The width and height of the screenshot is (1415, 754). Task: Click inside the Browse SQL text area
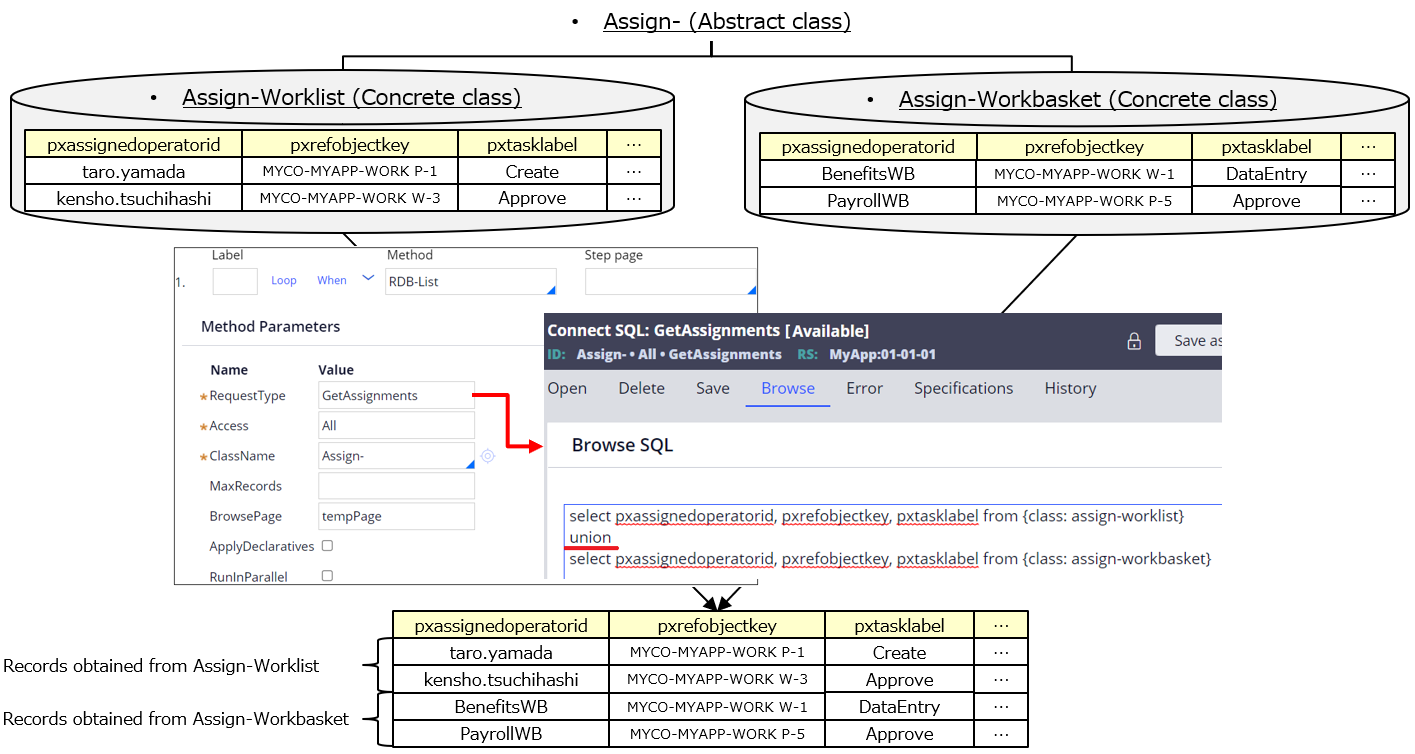pos(892,540)
